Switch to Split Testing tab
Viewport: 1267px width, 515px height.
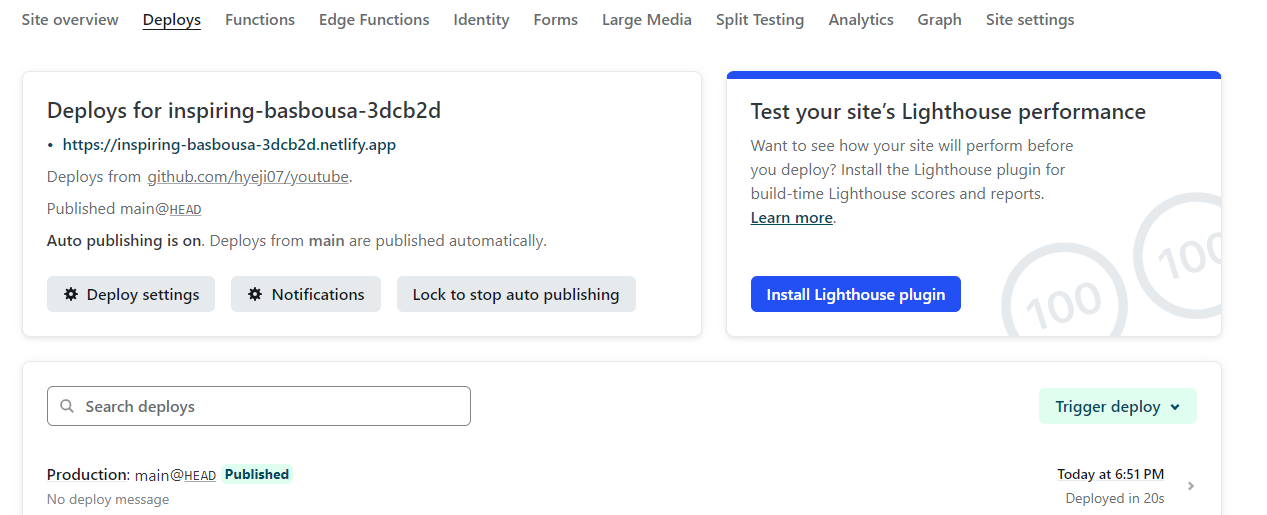[x=760, y=20]
